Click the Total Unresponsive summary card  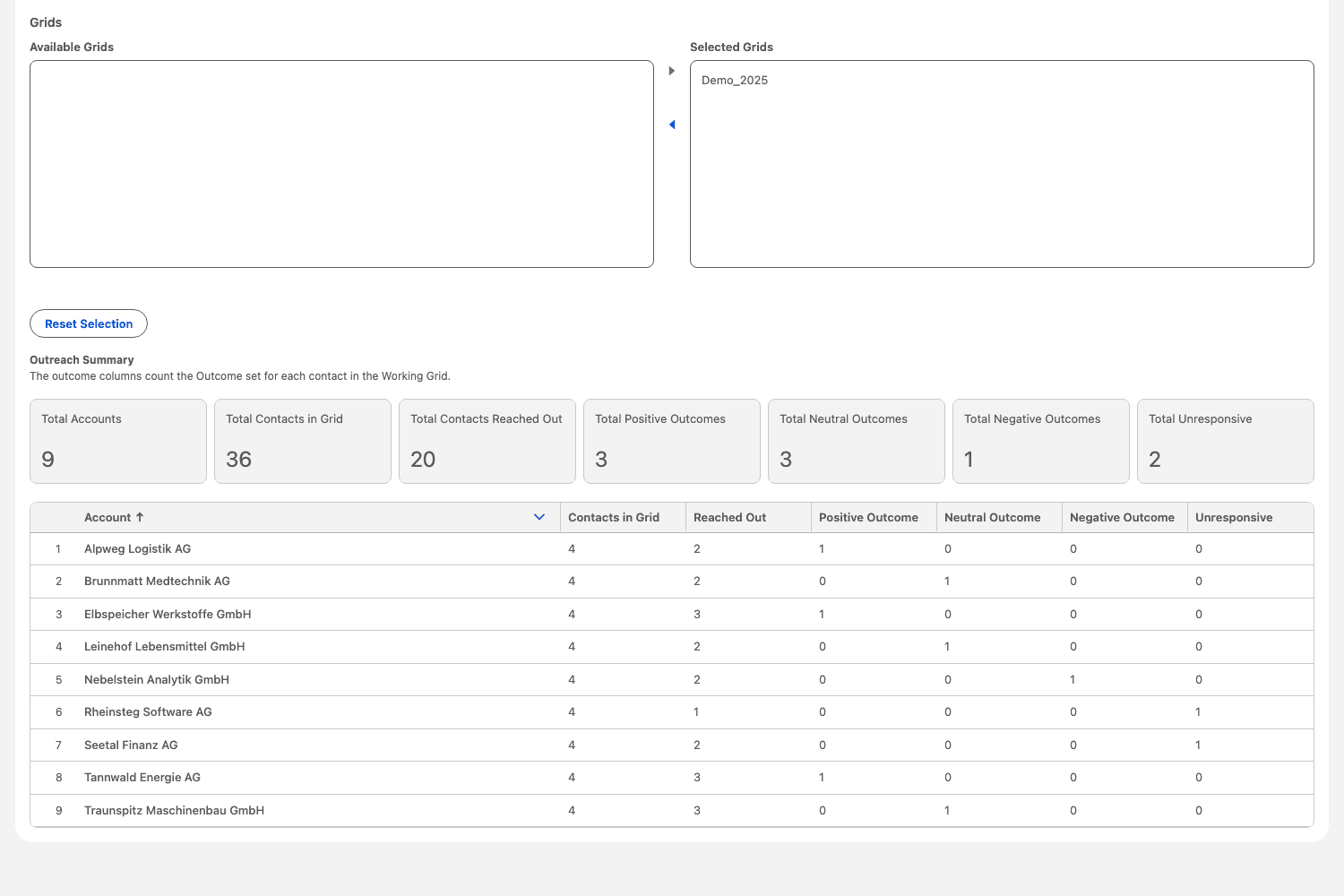(x=1226, y=441)
